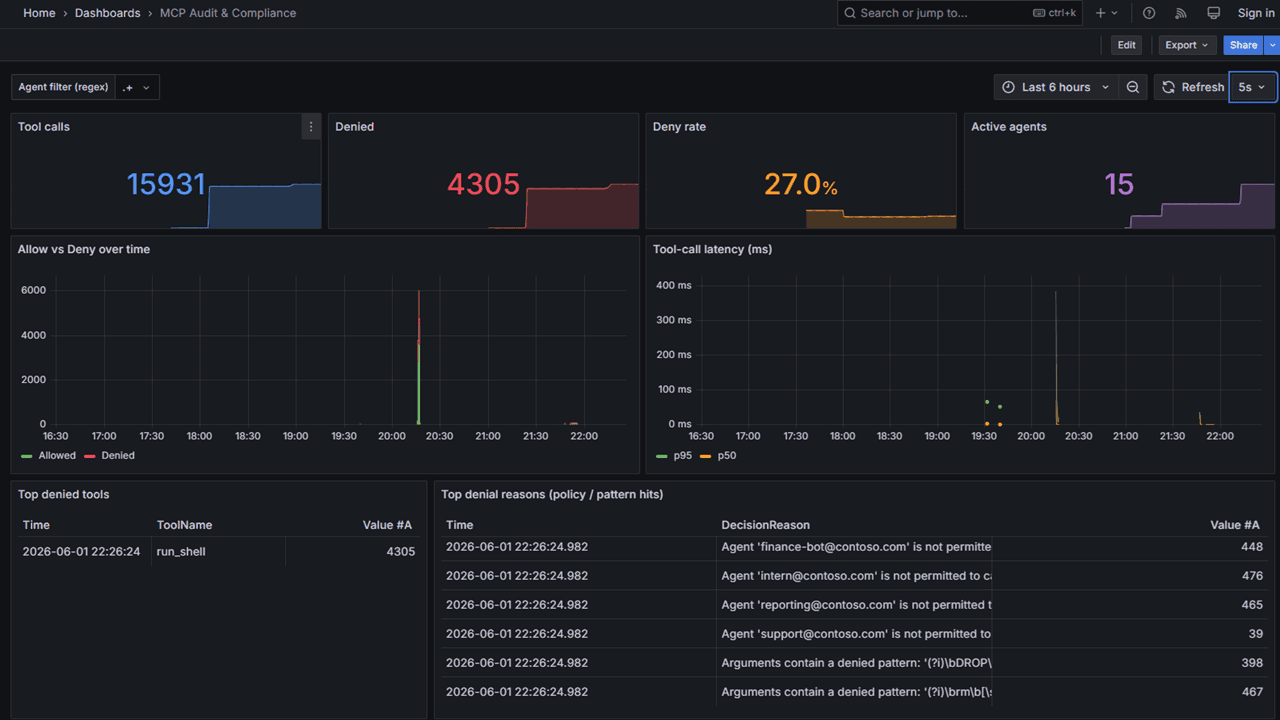Go to Home breadcrumb

(39, 13)
